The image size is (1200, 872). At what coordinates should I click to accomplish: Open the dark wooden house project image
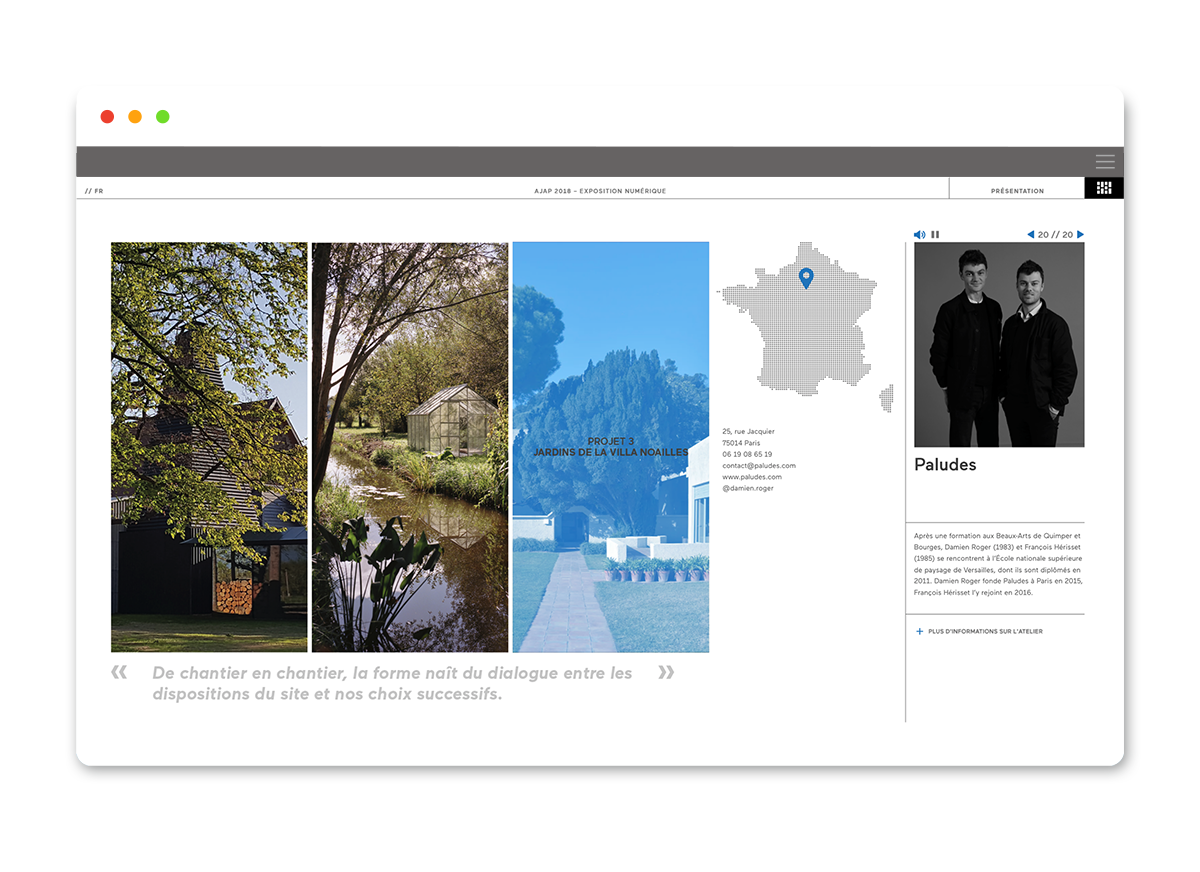tap(209, 447)
